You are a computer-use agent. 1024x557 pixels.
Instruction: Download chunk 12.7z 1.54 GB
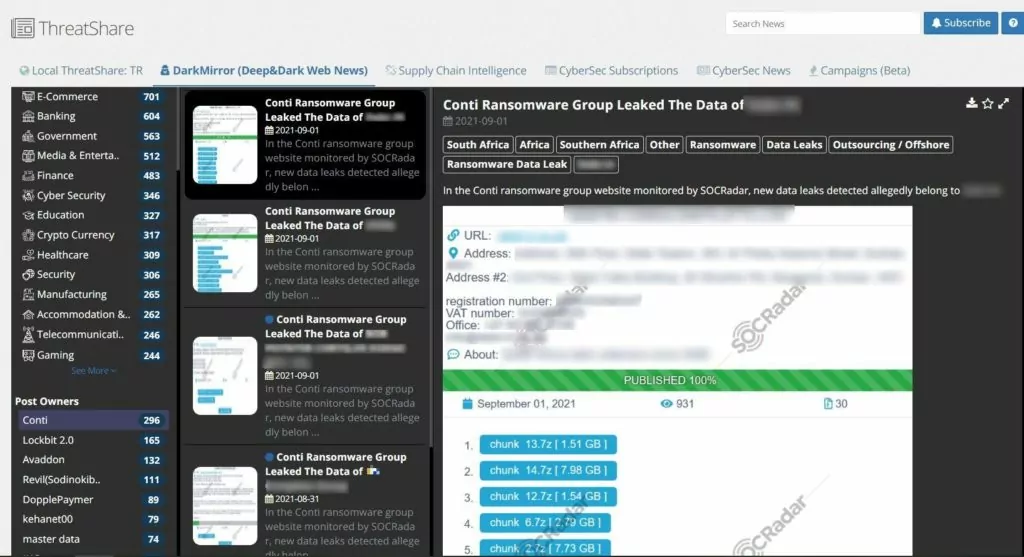click(548, 496)
